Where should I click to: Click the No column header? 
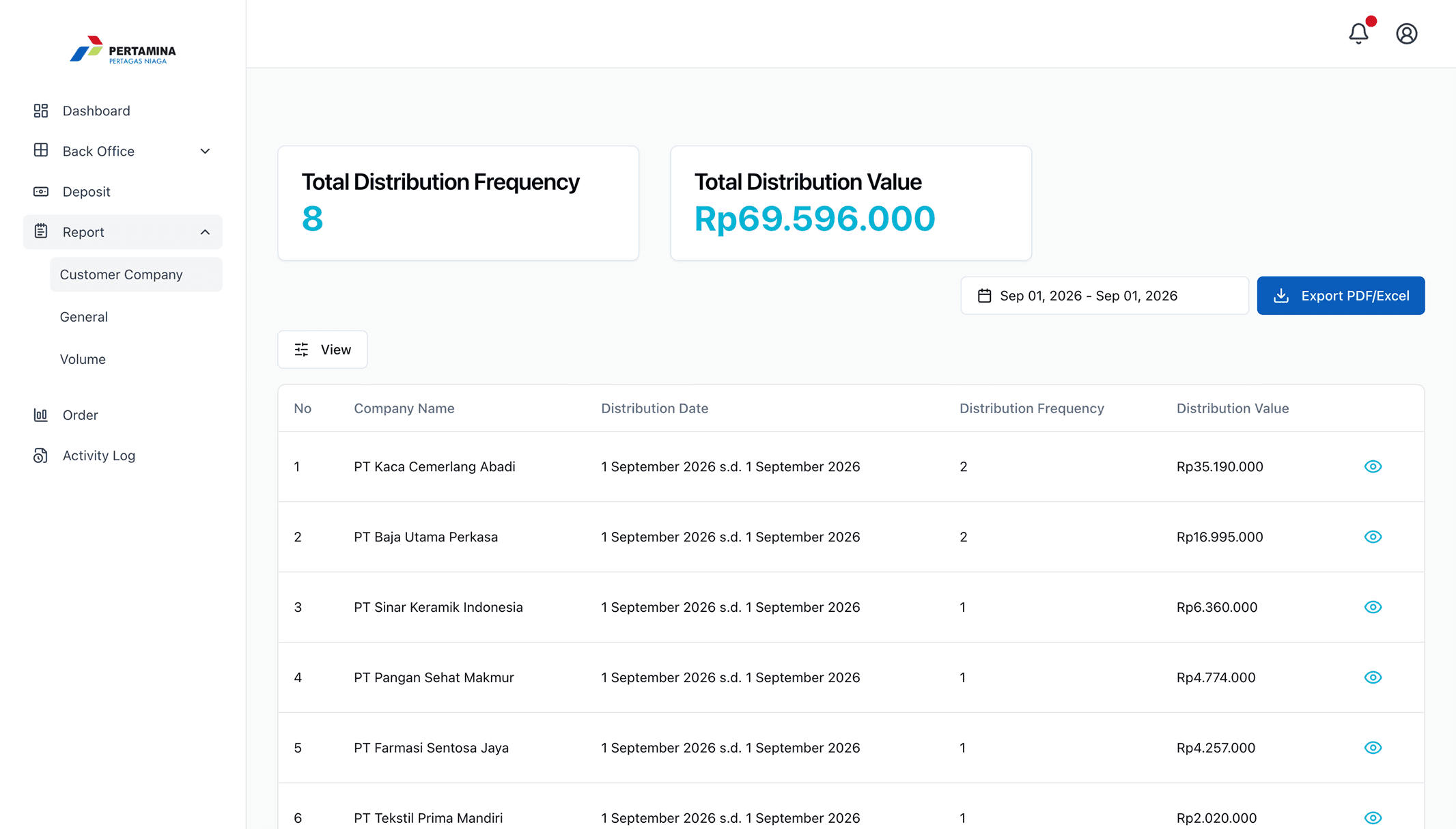303,408
